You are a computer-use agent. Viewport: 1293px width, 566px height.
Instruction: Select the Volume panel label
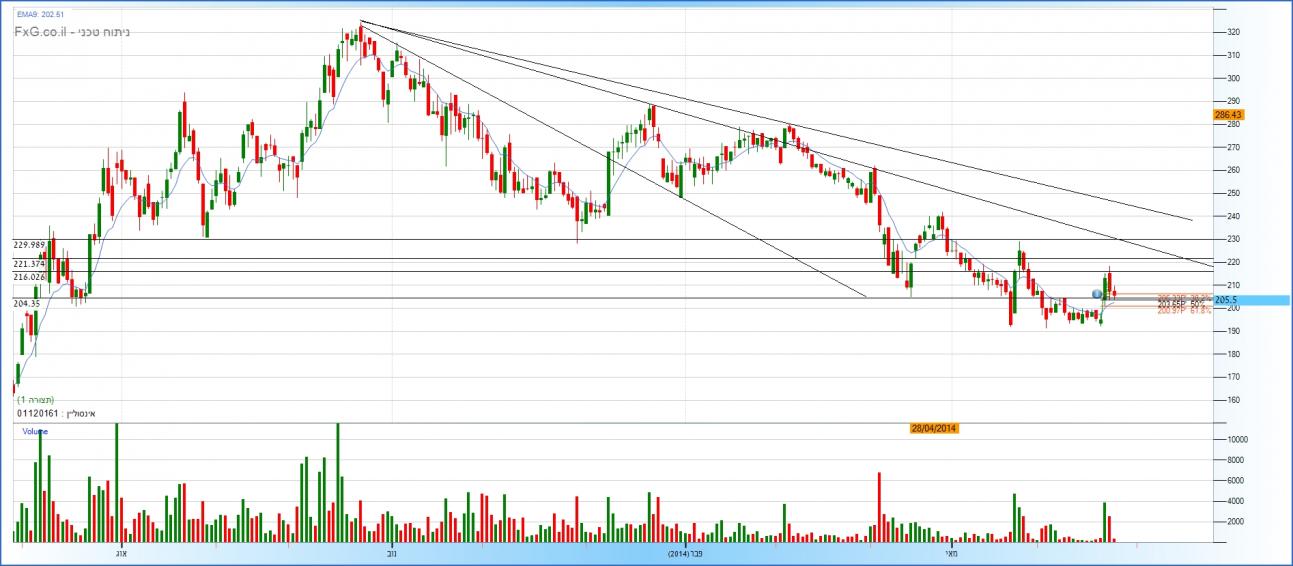click(x=36, y=432)
